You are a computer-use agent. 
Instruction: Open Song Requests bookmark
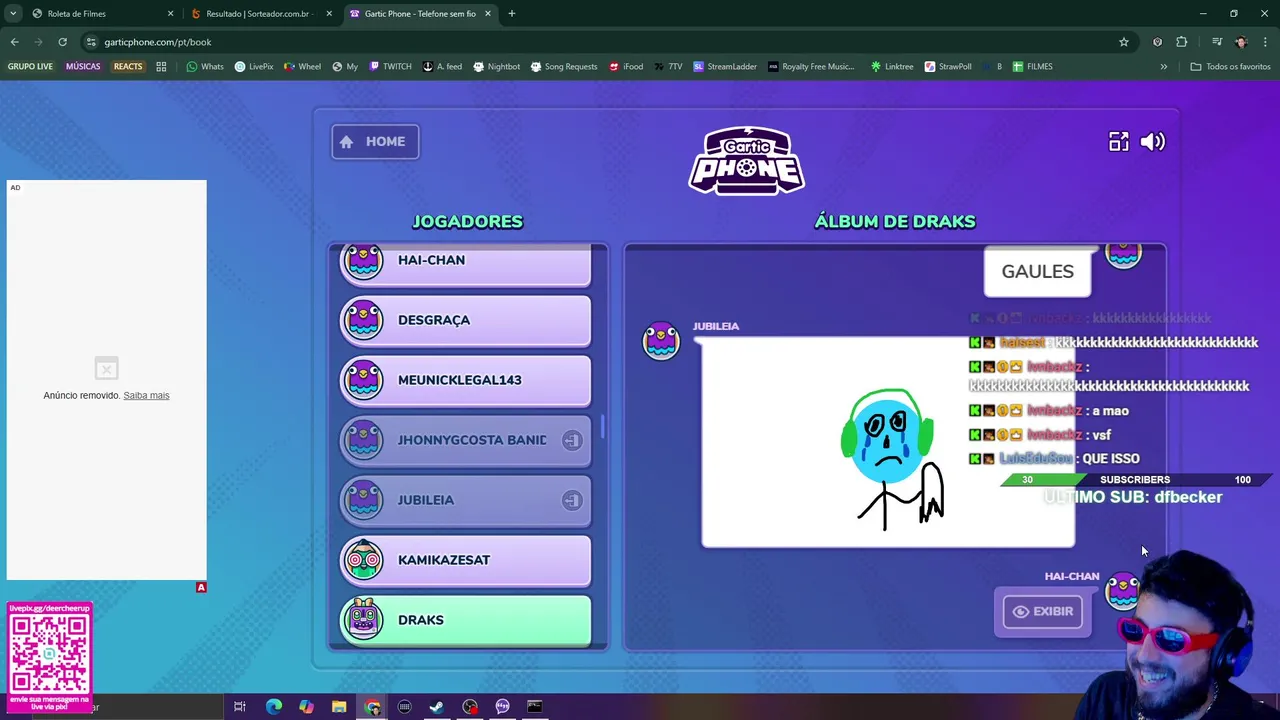[563, 67]
